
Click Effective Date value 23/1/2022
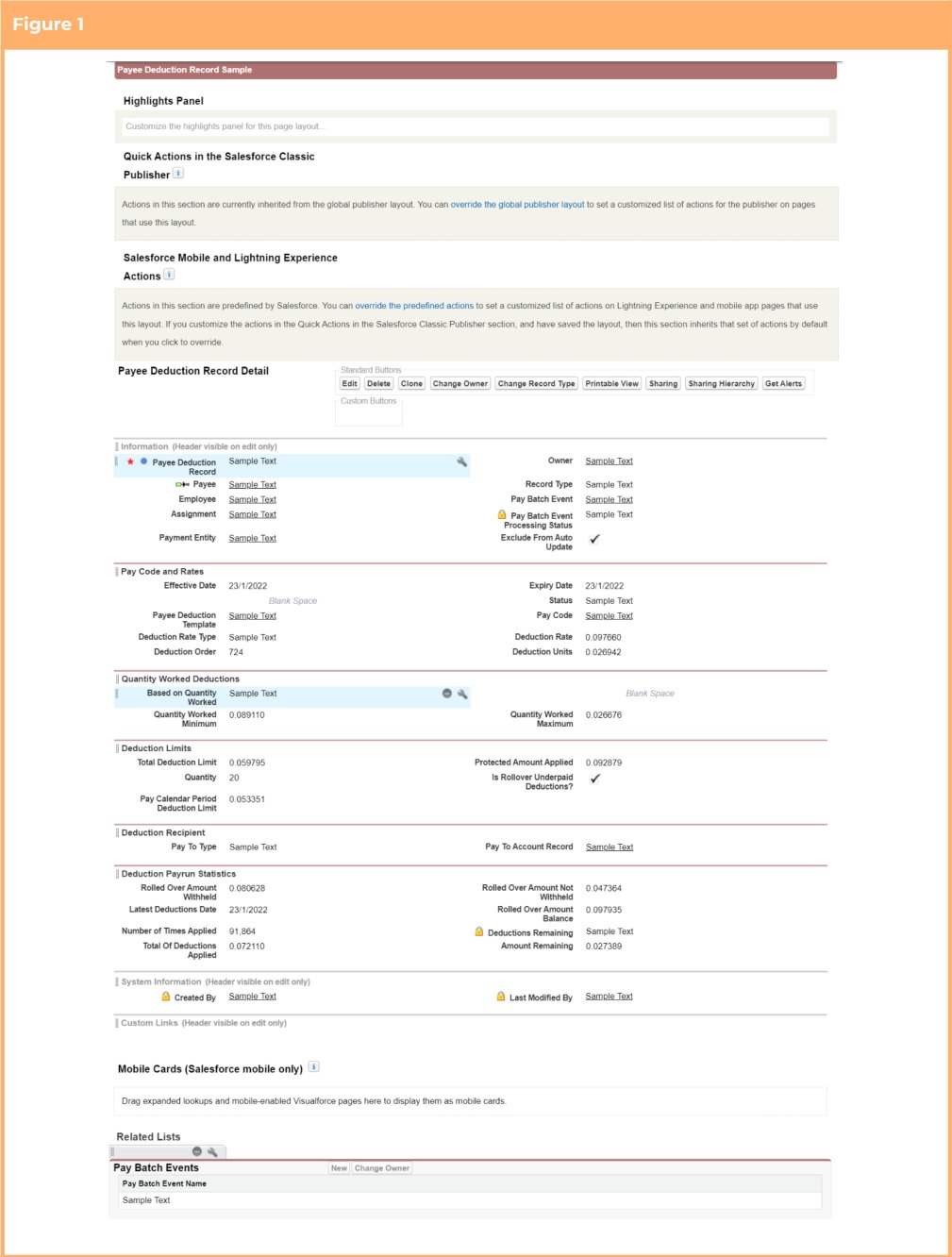click(x=247, y=586)
